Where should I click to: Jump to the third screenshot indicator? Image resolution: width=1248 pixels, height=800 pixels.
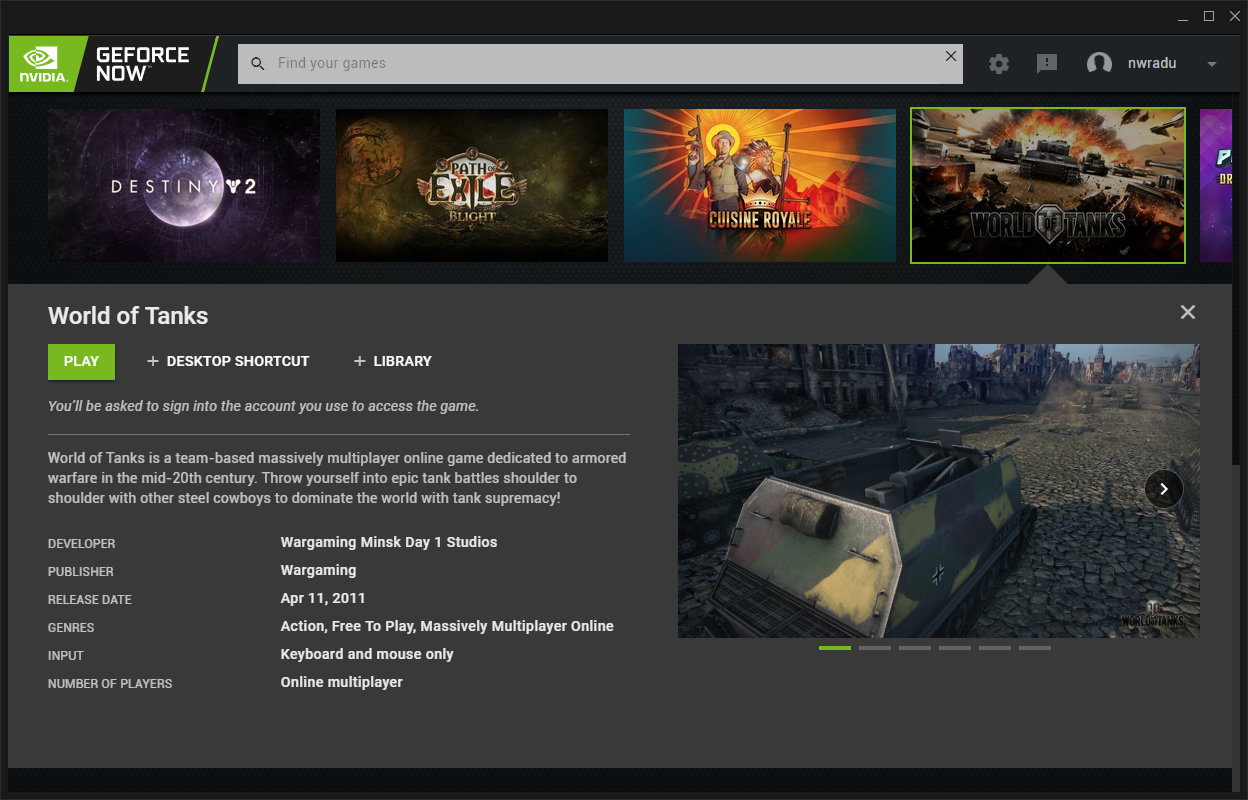[915, 648]
